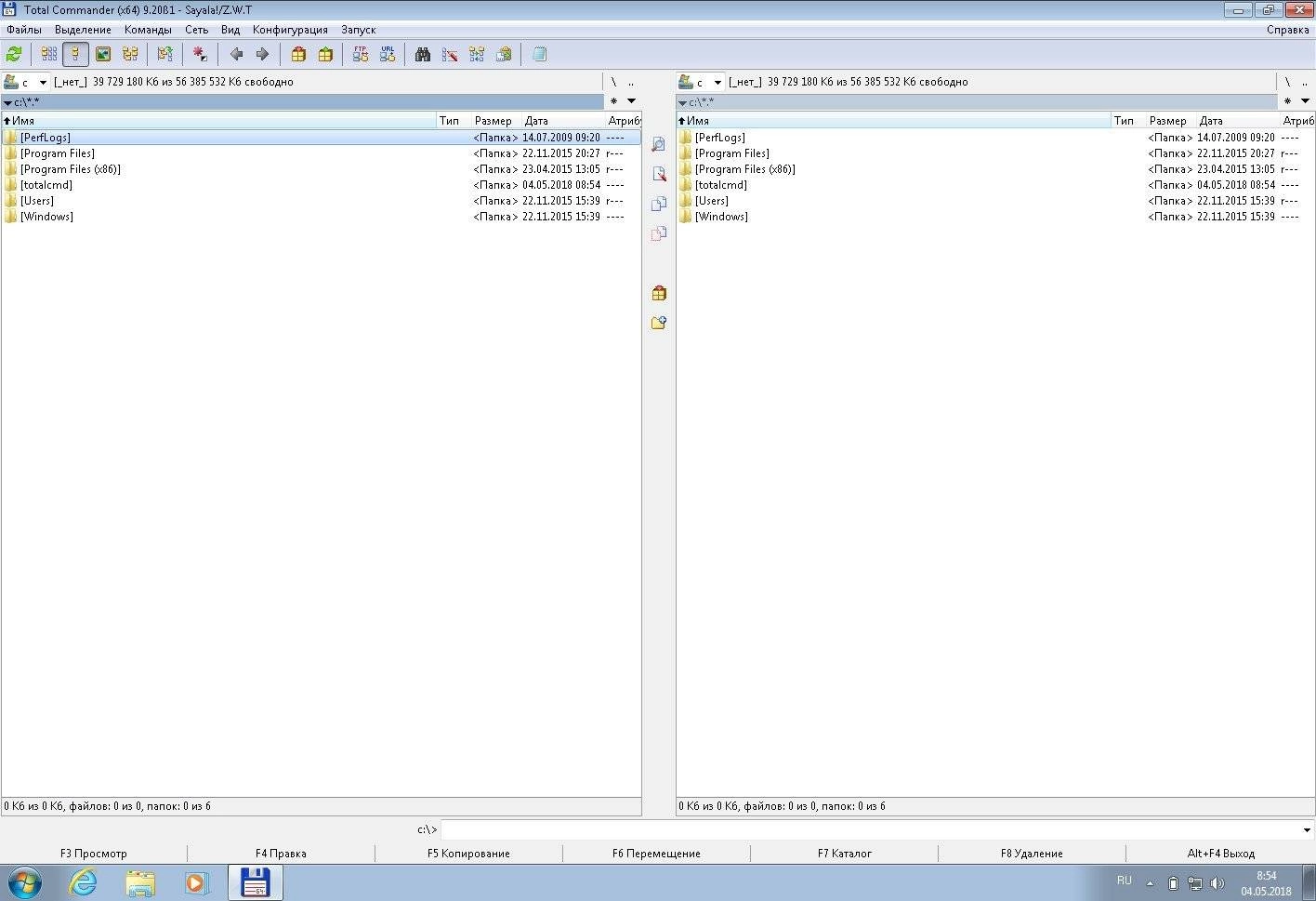Enable thumbnail view mode
The image size is (1316, 901).
pyautogui.click(x=103, y=54)
